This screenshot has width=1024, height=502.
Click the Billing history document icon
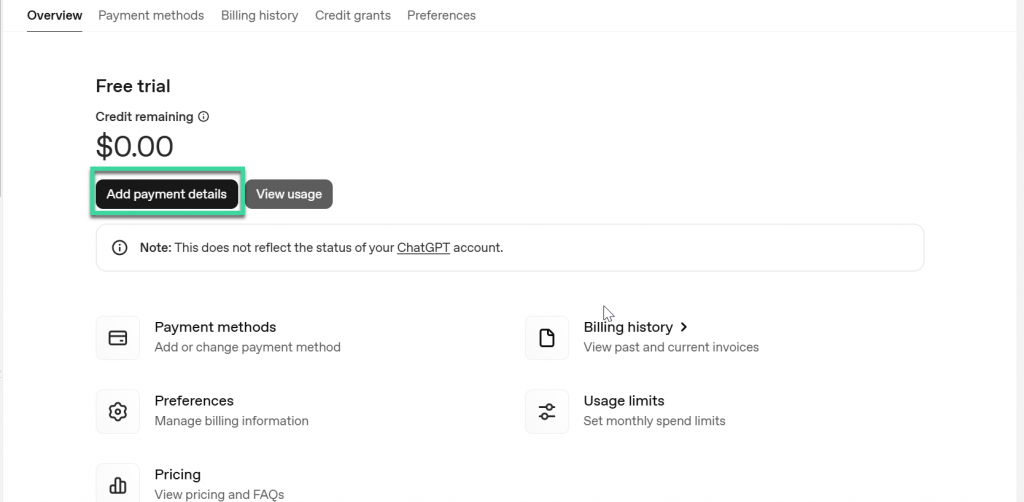coord(547,338)
